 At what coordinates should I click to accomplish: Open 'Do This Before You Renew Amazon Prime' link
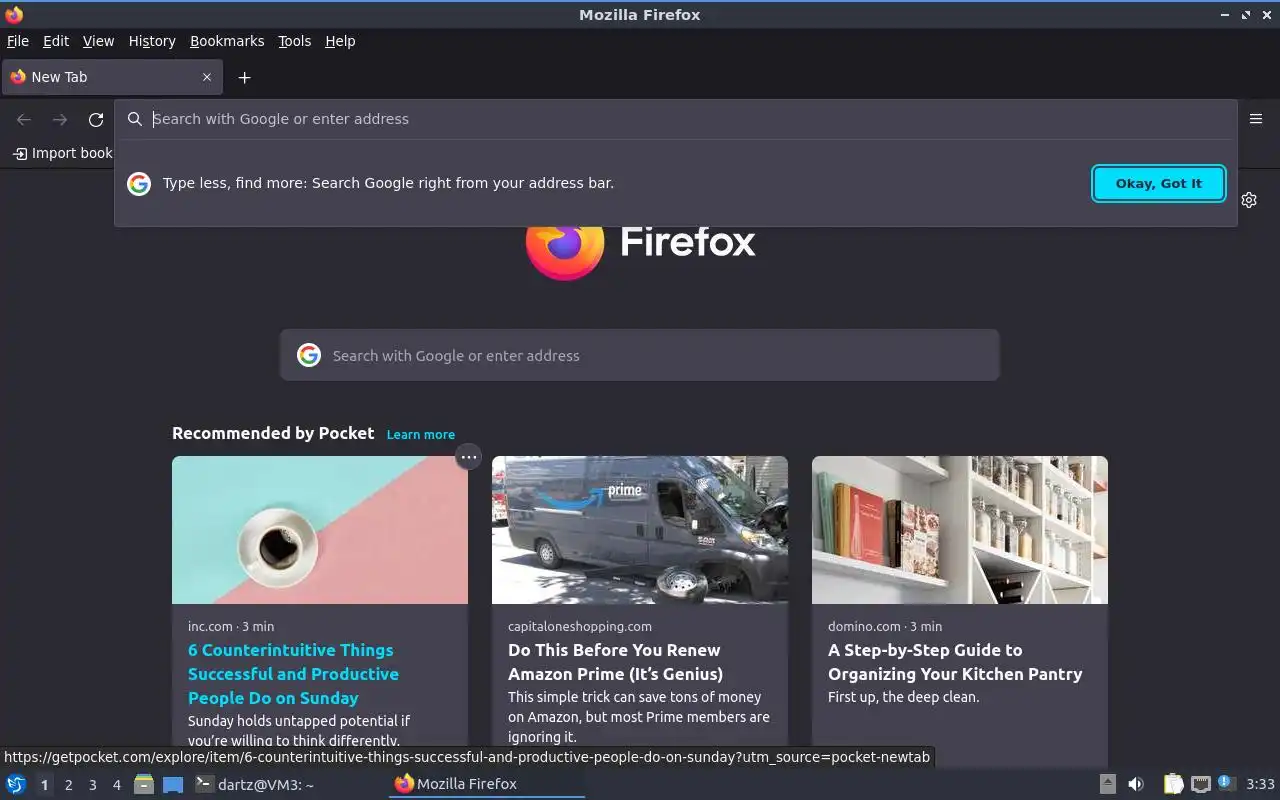[x=615, y=662]
